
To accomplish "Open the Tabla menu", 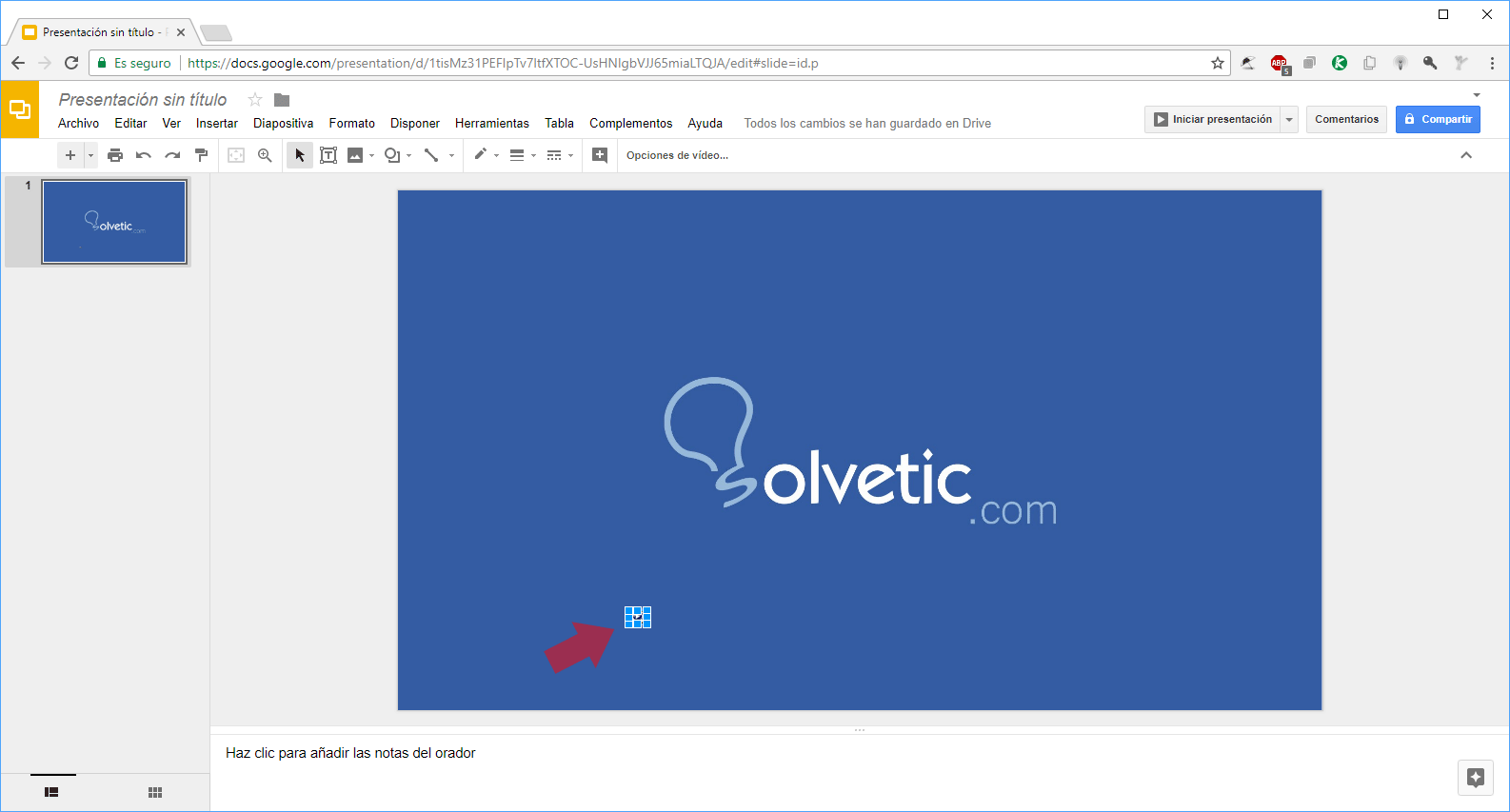I will click(x=560, y=124).
